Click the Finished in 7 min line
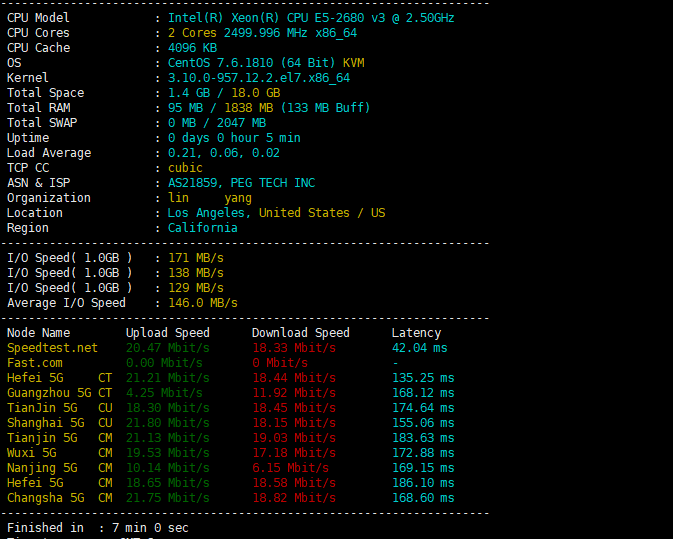The width and height of the screenshot is (673, 539). 98,528
